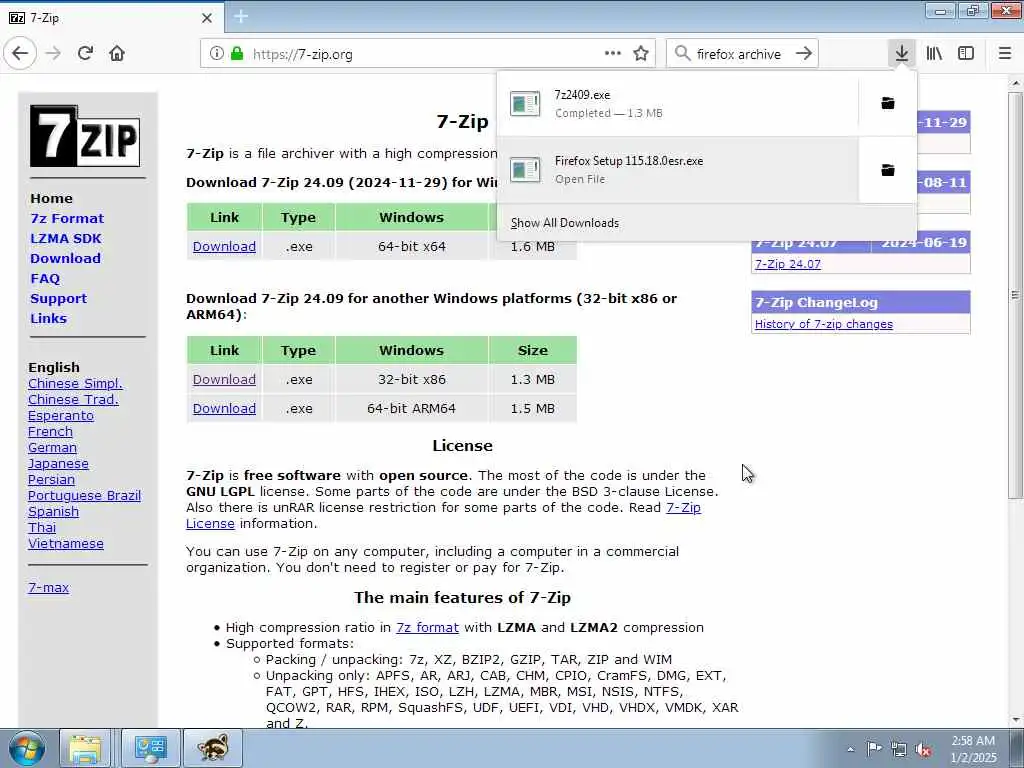
Task: Open the 7z format link in features
Action: (427, 628)
